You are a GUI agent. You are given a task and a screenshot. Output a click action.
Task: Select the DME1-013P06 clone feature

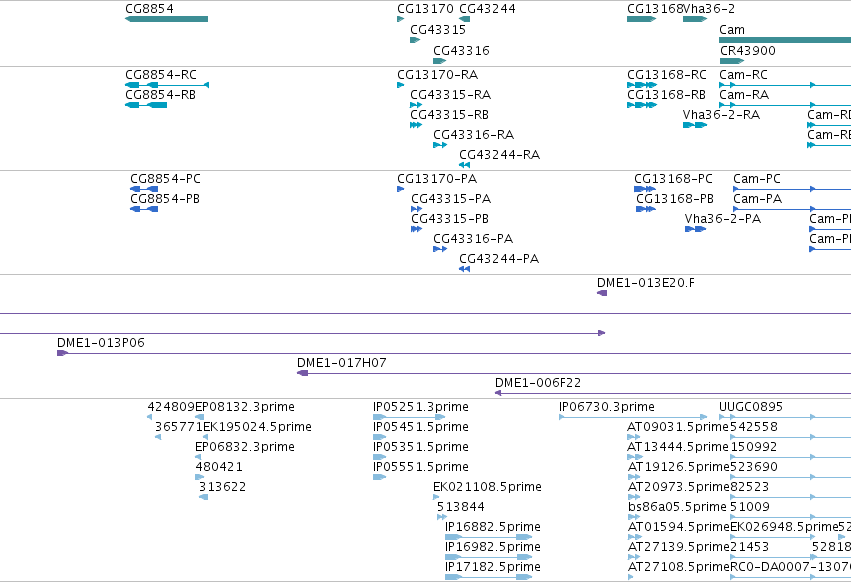click(454, 353)
